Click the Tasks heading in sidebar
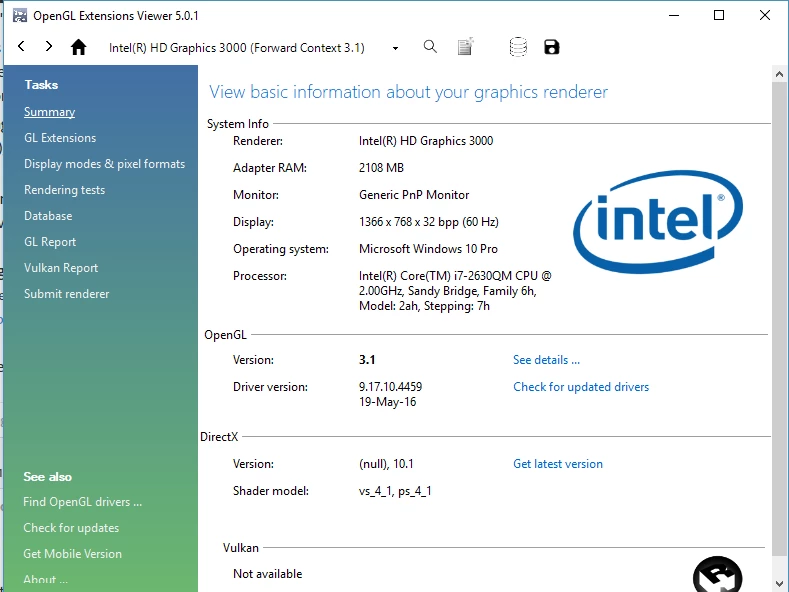Image resolution: width=789 pixels, height=592 pixels. click(x=41, y=85)
